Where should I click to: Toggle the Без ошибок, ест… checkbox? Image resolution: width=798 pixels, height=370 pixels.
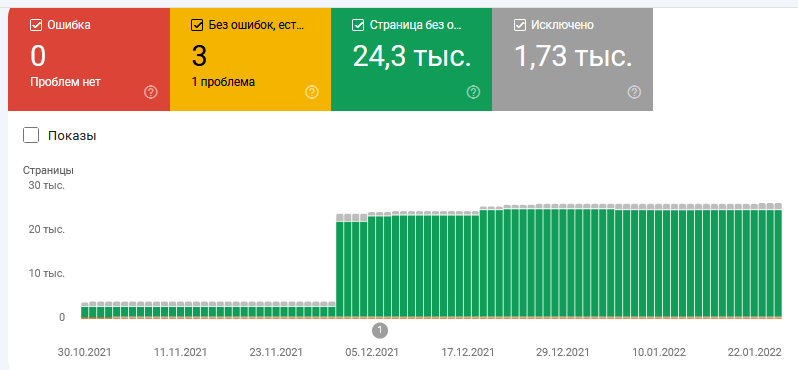coord(197,25)
